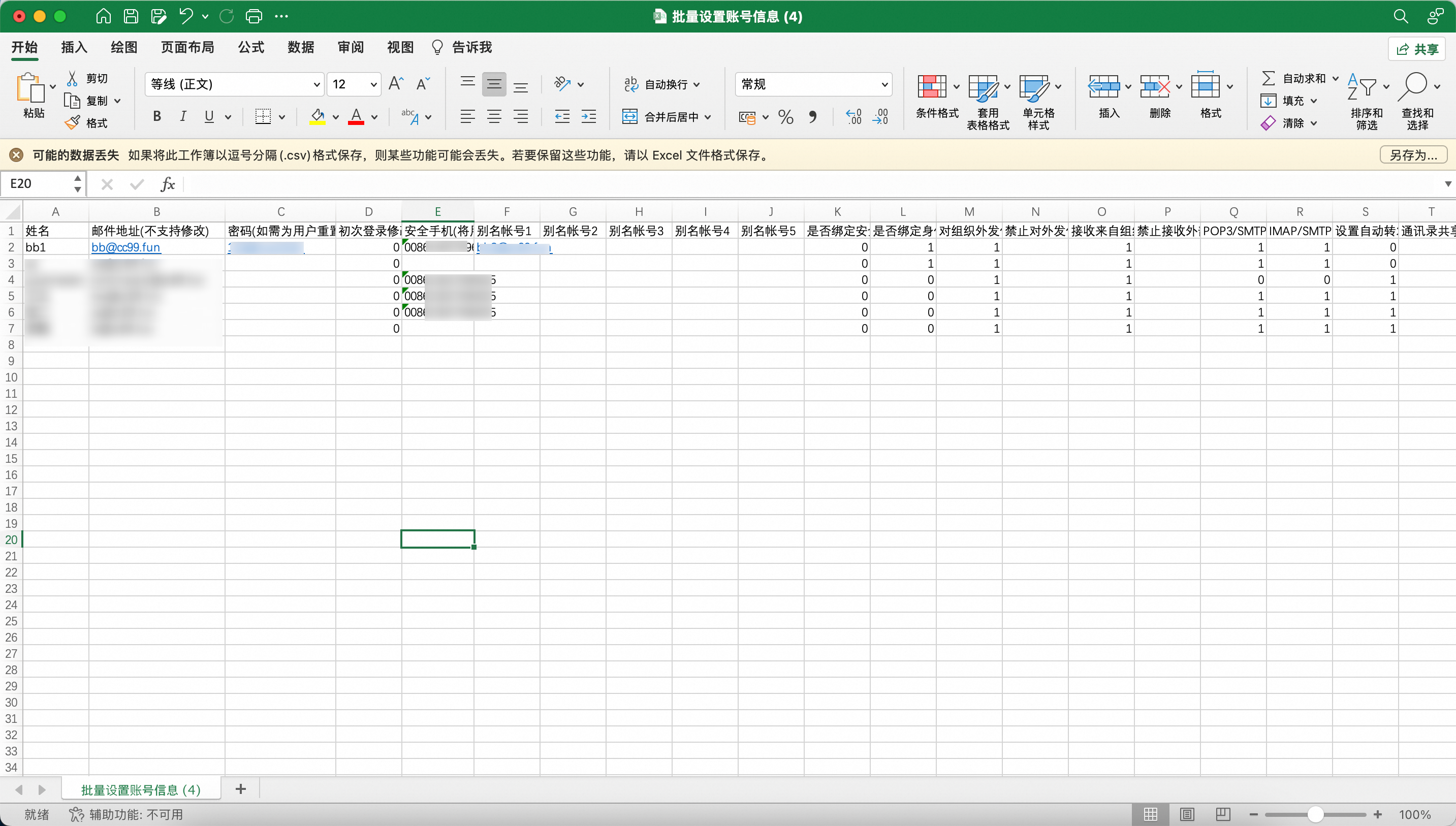Image resolution: width=1456 pixels, height=826 pixels.
Task: Open the font size dropdown
Action: [x=373, y=84]
